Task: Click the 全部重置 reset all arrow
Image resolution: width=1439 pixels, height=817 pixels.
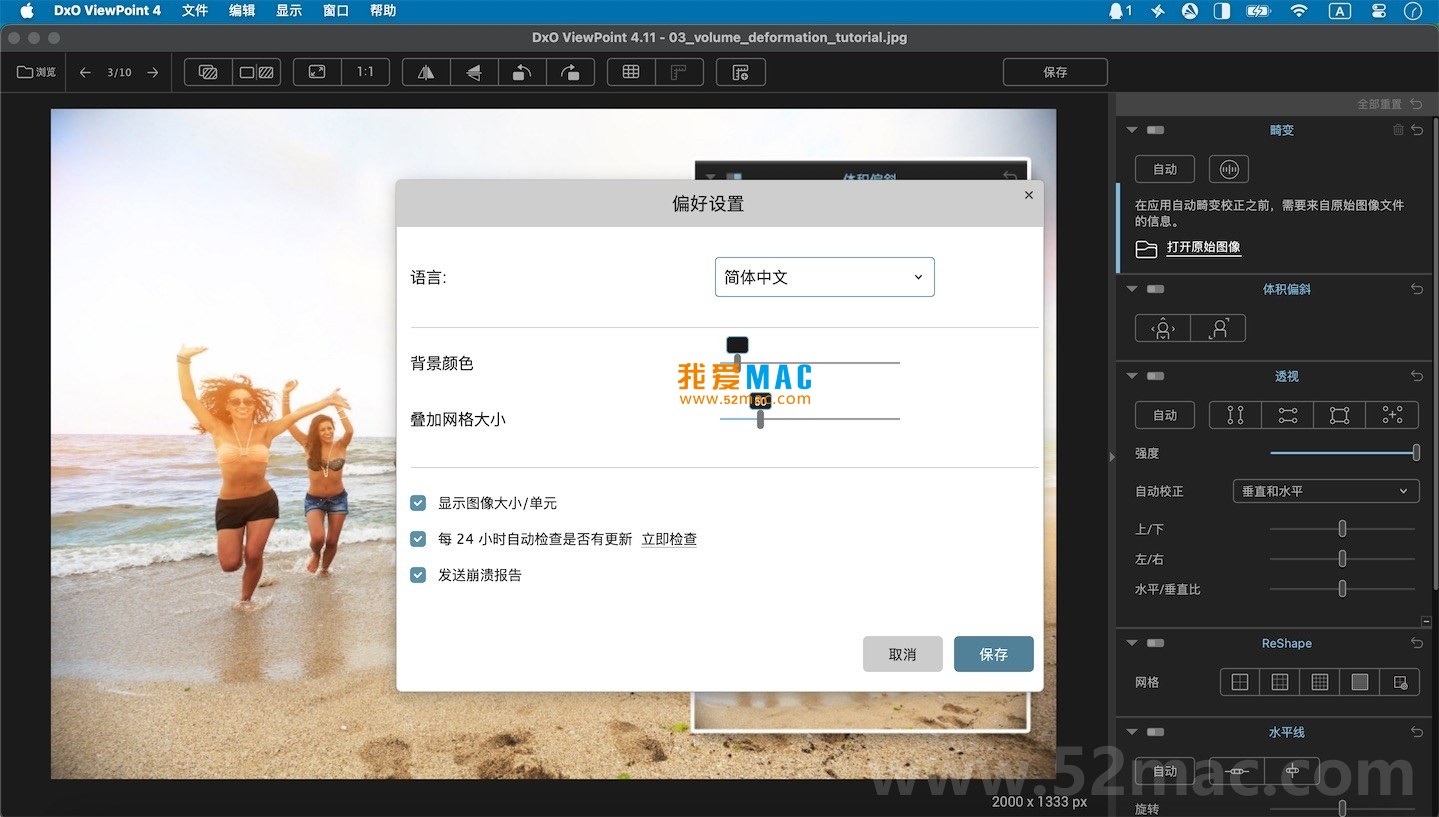Action: click(1416, 104)
